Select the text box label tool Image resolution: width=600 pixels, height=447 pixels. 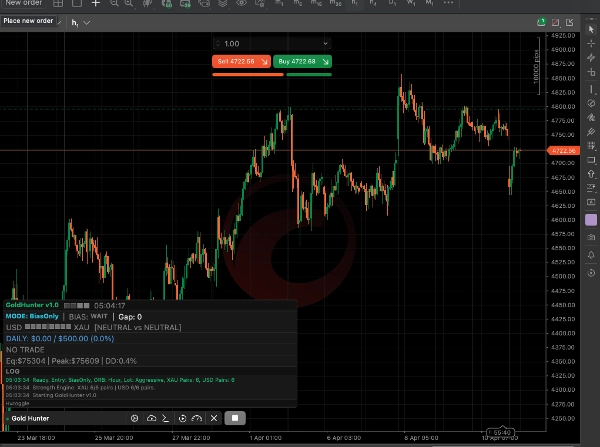click(591, 202)
